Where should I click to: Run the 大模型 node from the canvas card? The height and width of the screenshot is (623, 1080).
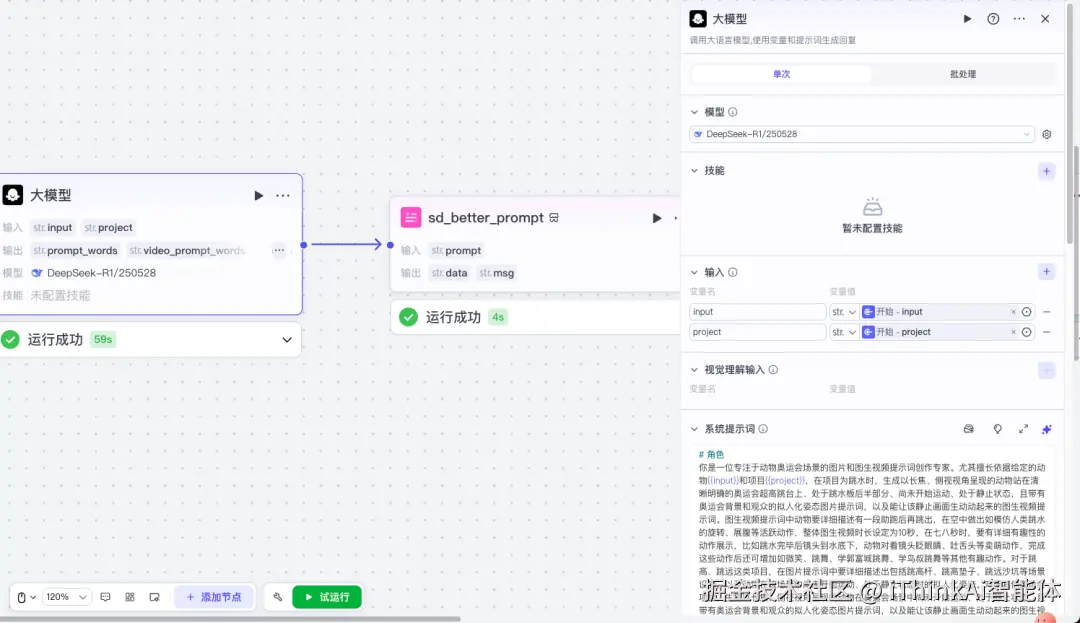click(258, 196)
